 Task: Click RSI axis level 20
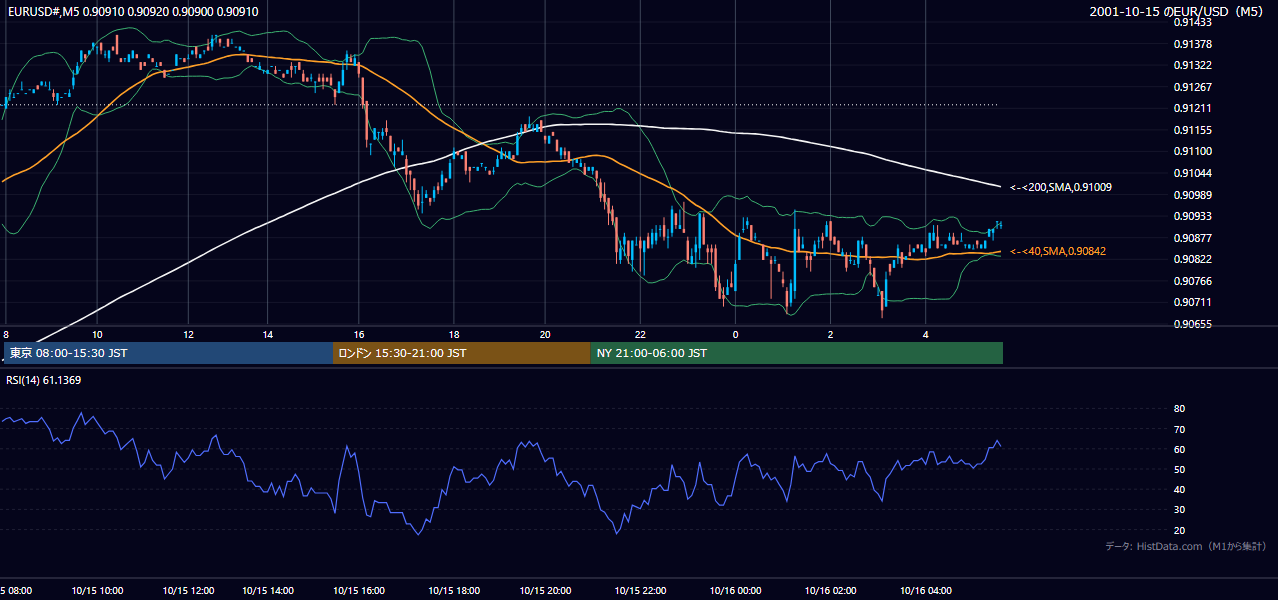tap(1179, 530)
